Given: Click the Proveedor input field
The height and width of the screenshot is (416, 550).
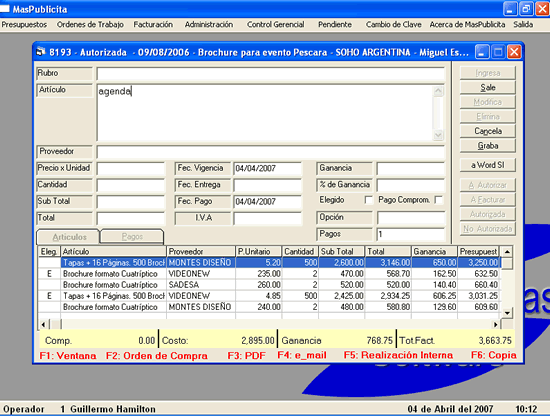Looking at the screenshot, I should 270,152.
